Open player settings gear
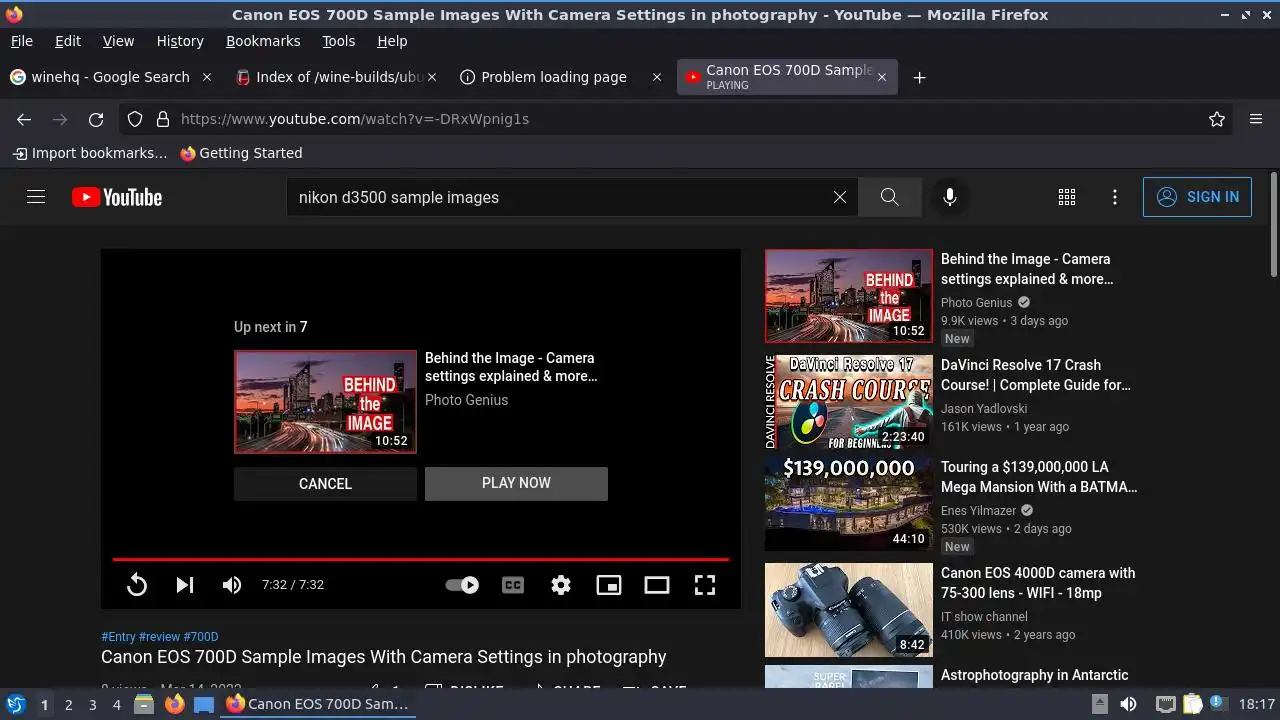1280x720 pixels. click(x=561, y=585)
